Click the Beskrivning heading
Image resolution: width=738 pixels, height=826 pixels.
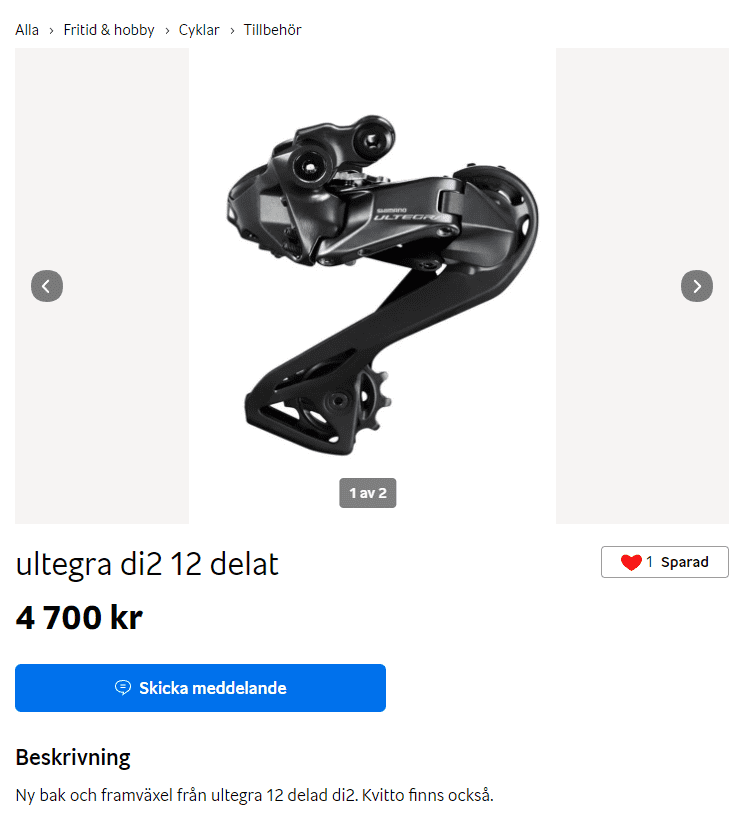pos(73,758)
